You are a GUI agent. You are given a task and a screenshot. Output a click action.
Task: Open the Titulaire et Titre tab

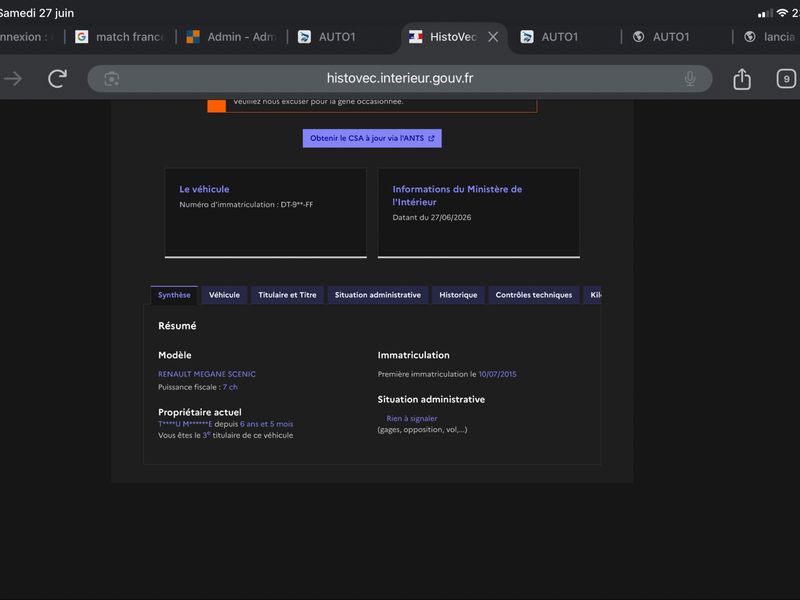287,295
